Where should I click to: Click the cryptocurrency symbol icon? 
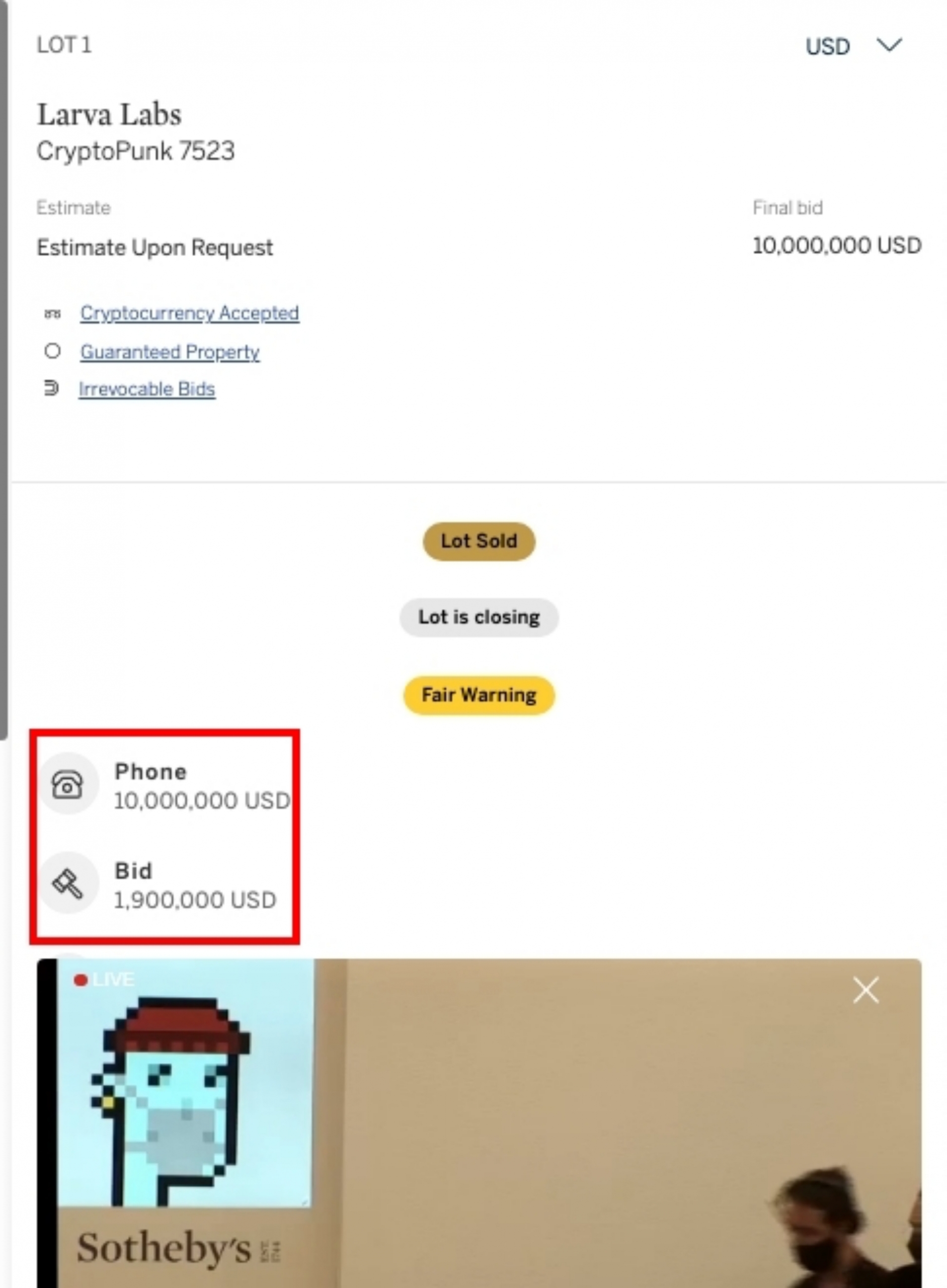click(x=52, y=313)
